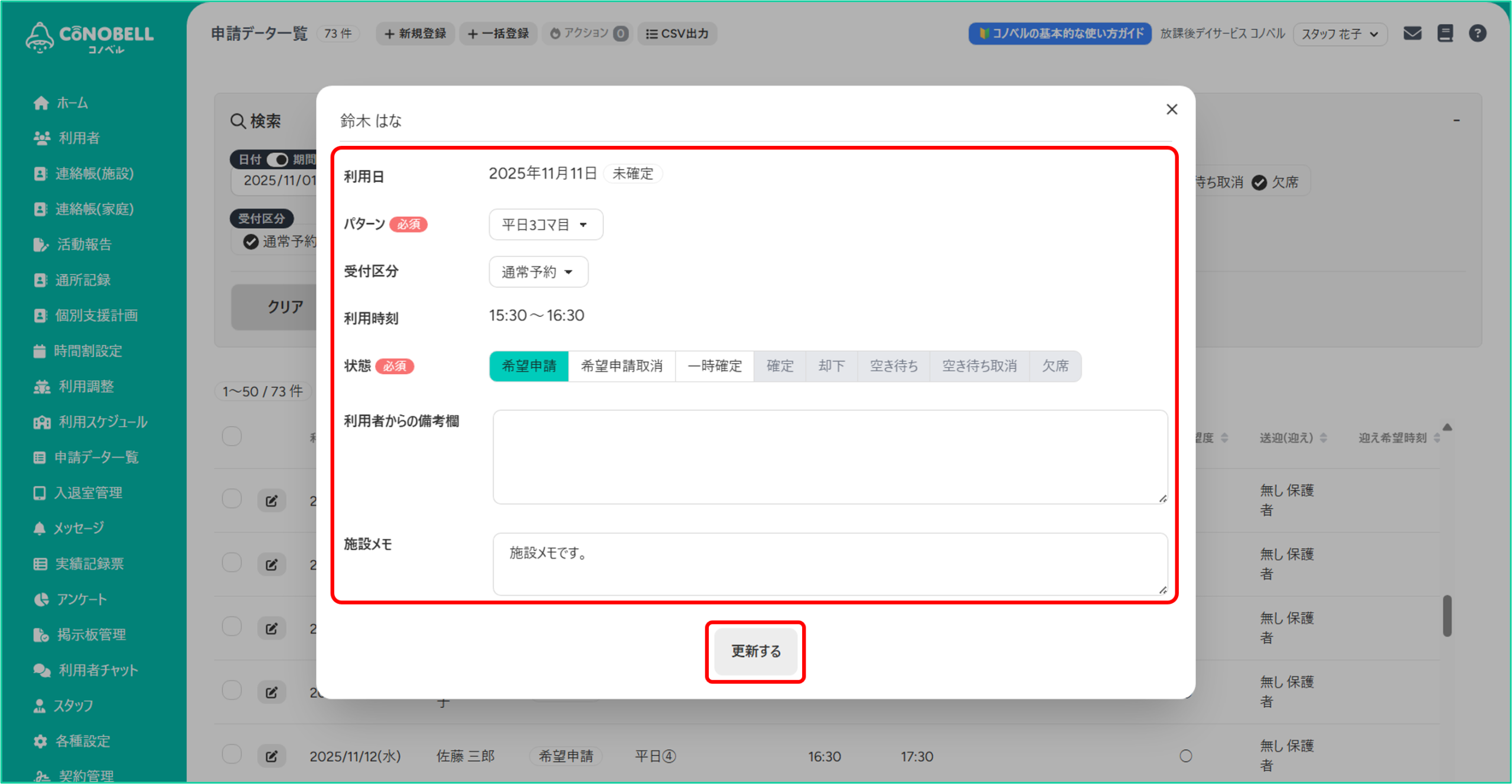Click the メッセージ bell icon in sidebar

point(40,528)
